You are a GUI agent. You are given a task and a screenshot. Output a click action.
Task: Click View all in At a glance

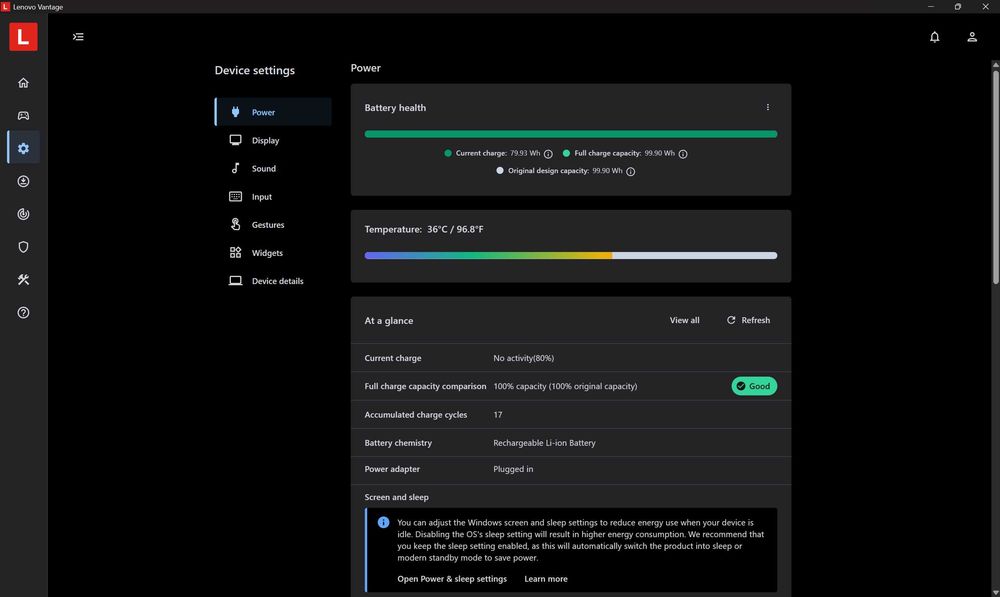pyautogui.click(x=684, y=320)
